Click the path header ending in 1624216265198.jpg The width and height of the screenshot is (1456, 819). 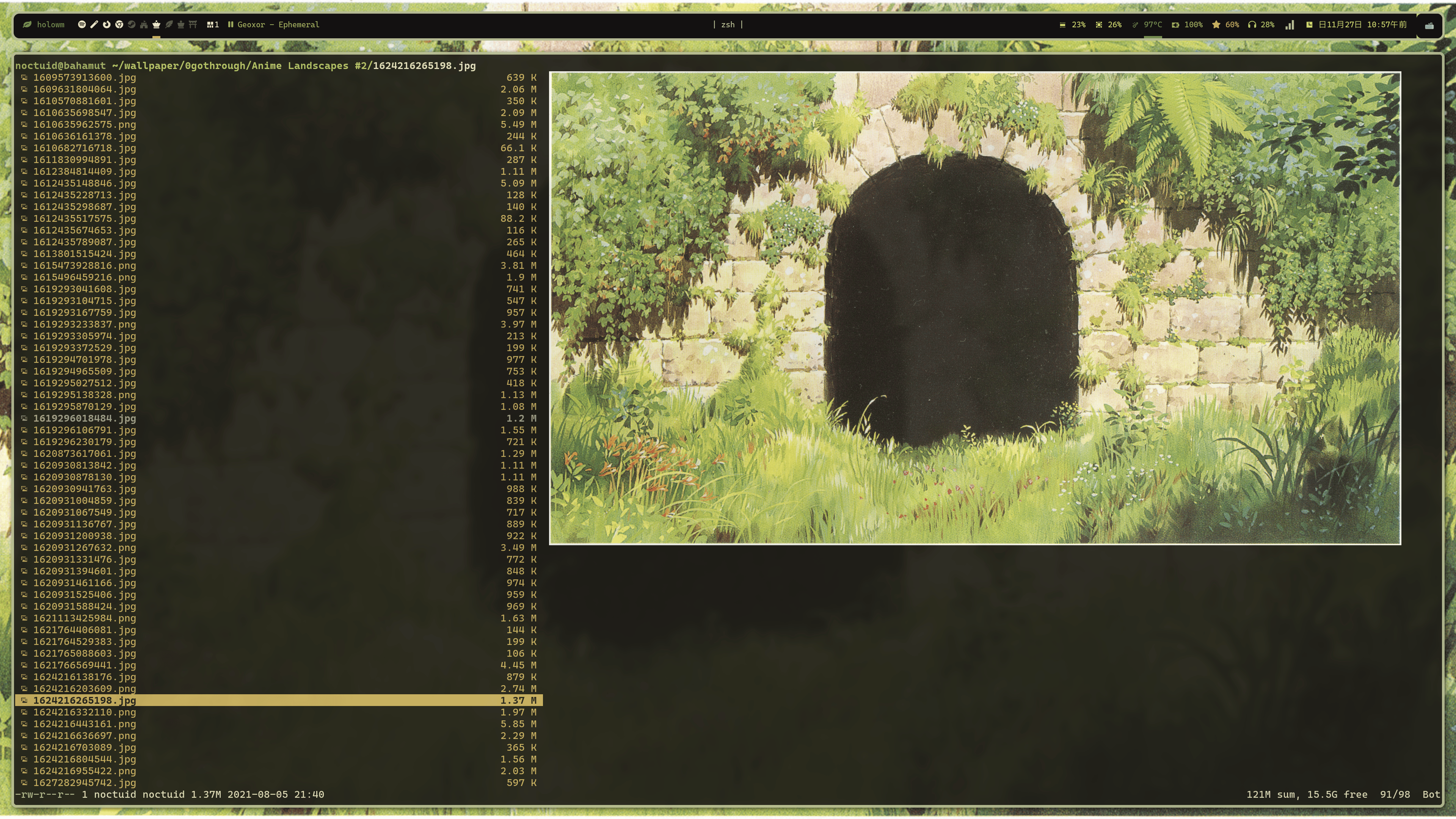(x=245, y=66)
